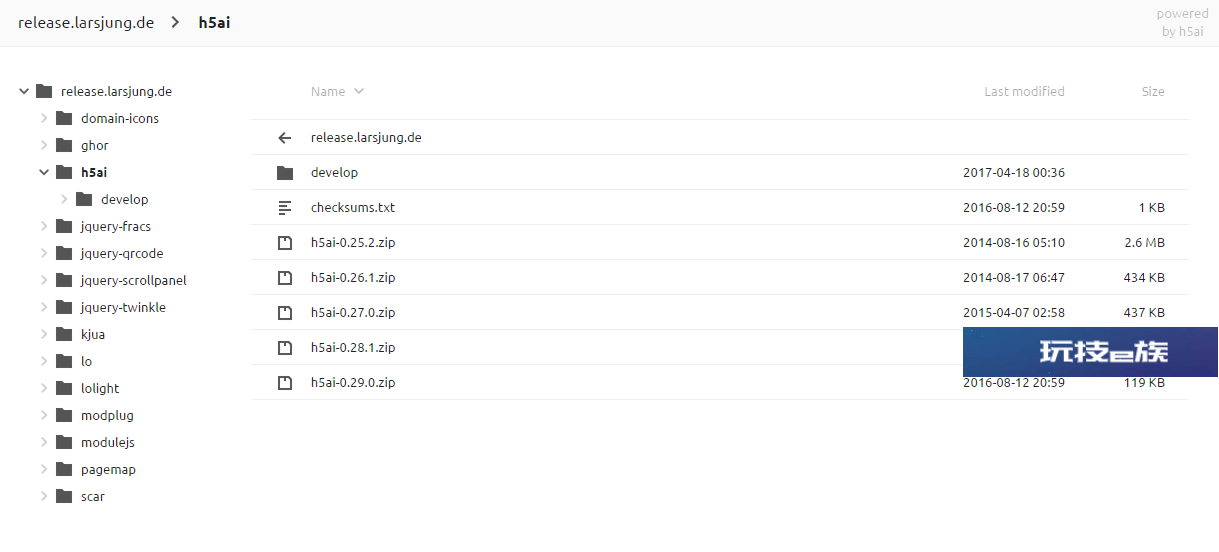Click the modulejs folder icon
Viewport: 1219px width, 552px height.
[64, 442]
